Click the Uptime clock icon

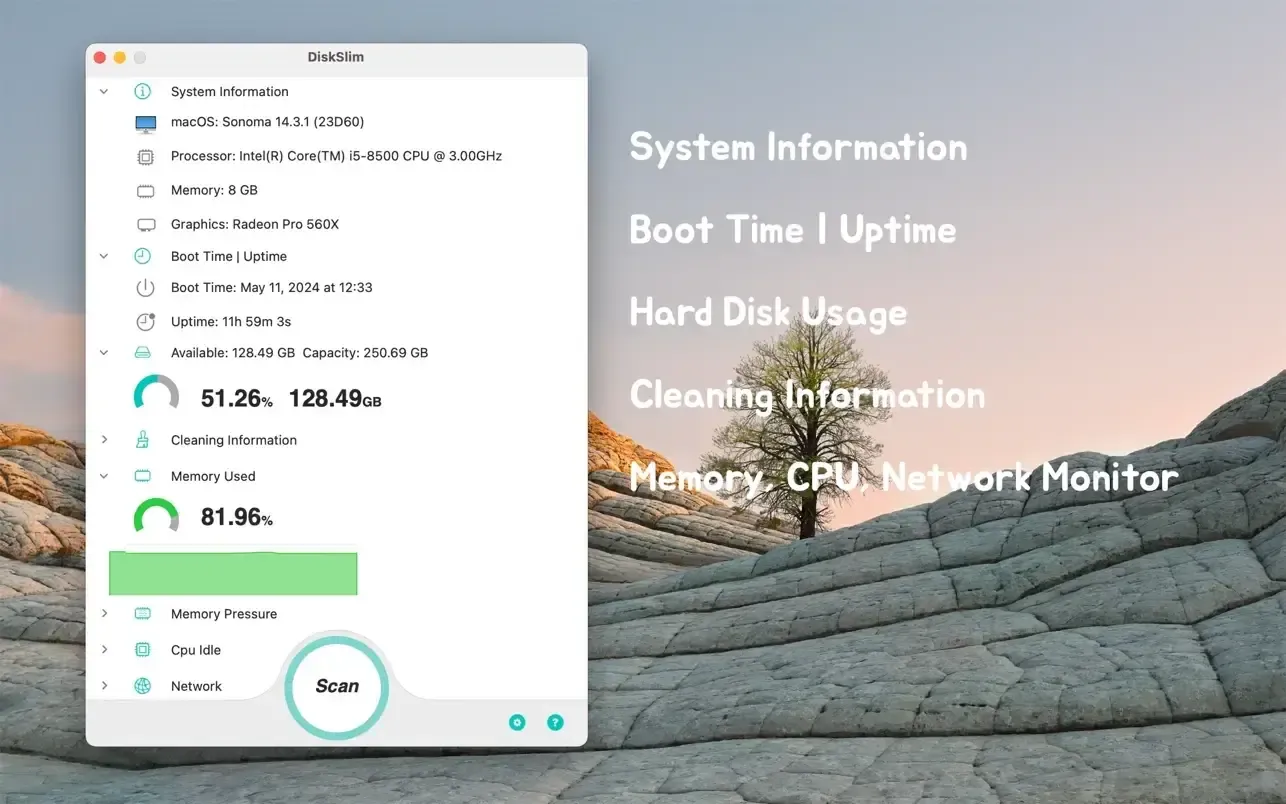pyautogui.click(x=145, y=321)
